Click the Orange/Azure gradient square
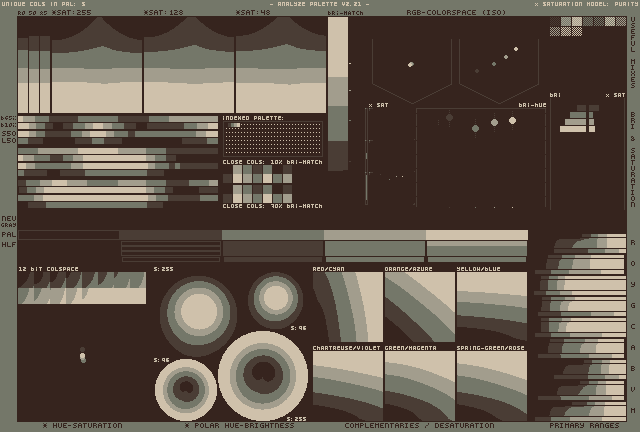The width and height of the screenshot is (640, 432). click(420, 307)
